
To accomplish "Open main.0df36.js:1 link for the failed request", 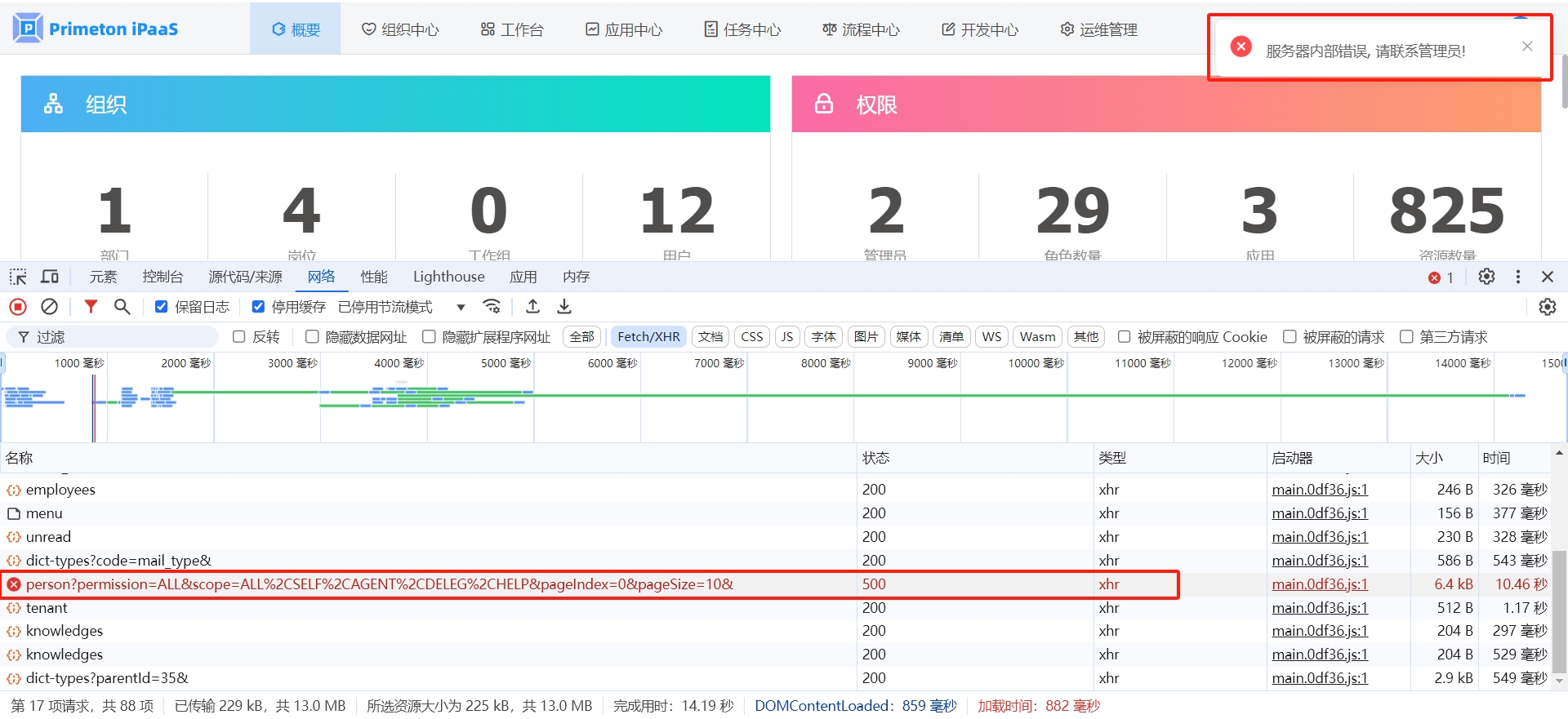I will click(1319, 584).
